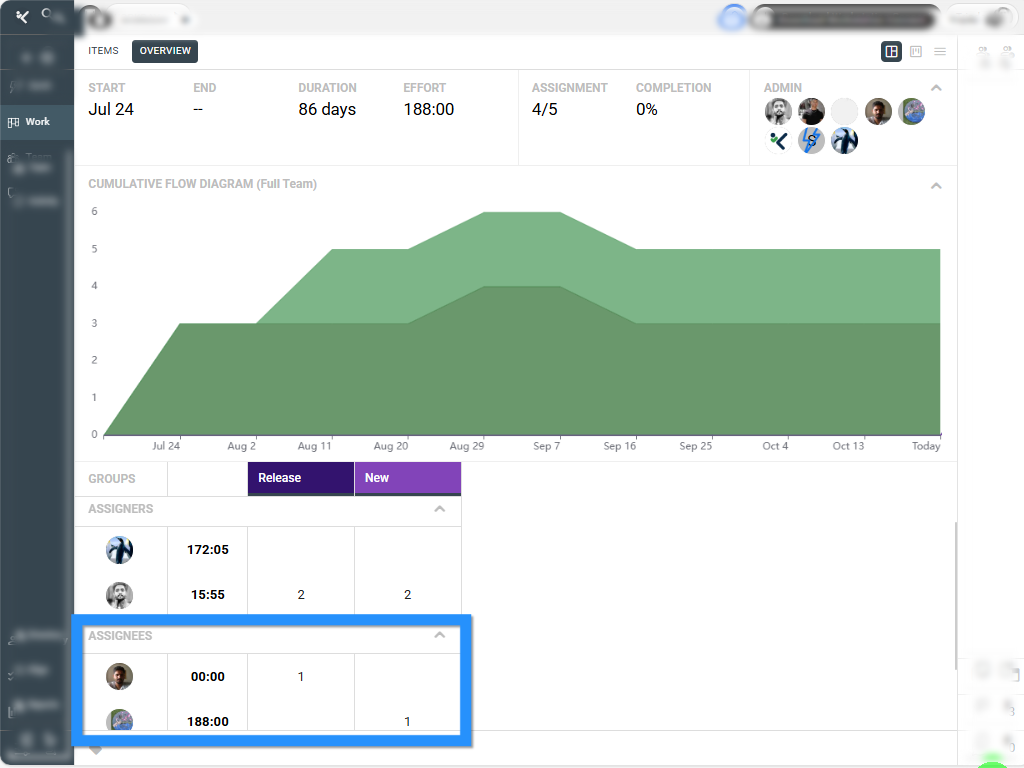1024x768 pixels.
Task: Click the search magnifier icon in sidebar header
Action: click(47, 14)
